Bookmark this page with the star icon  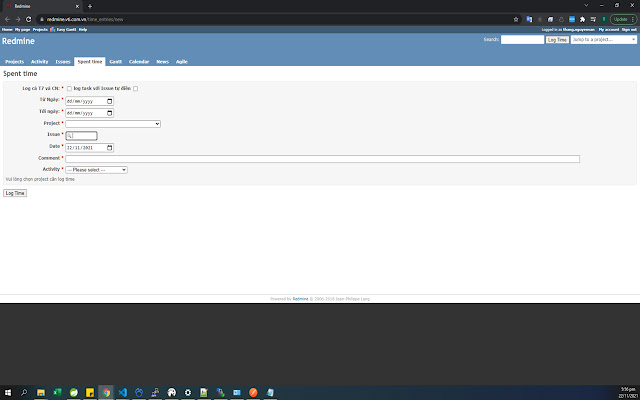tap(516, 19)
